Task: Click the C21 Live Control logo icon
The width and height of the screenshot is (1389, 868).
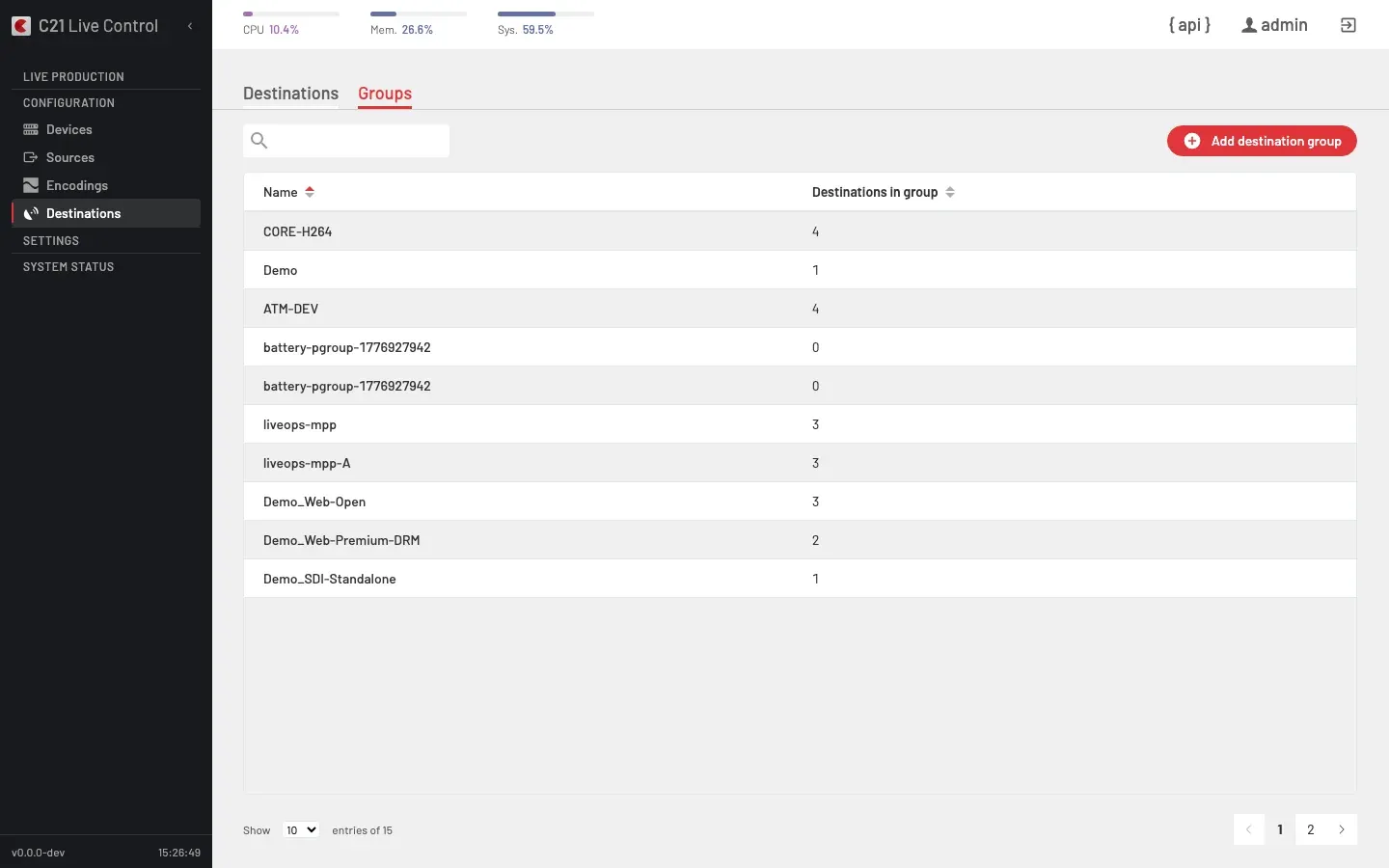Action: [21, 26]
